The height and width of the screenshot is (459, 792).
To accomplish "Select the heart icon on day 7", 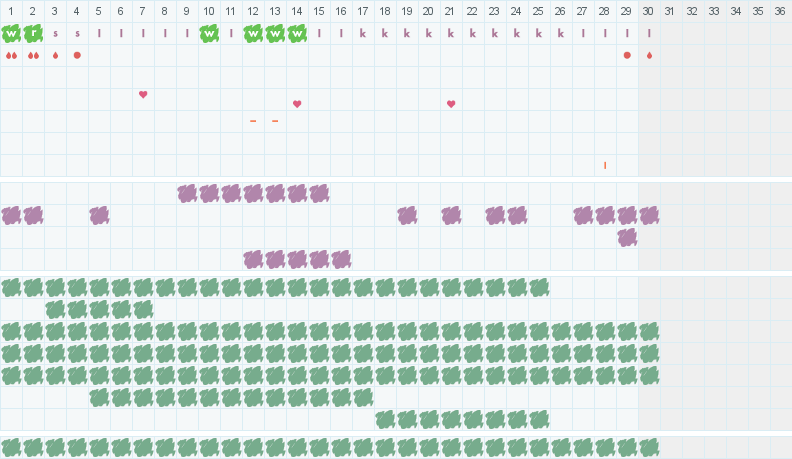I will click(x=143, y=94).
